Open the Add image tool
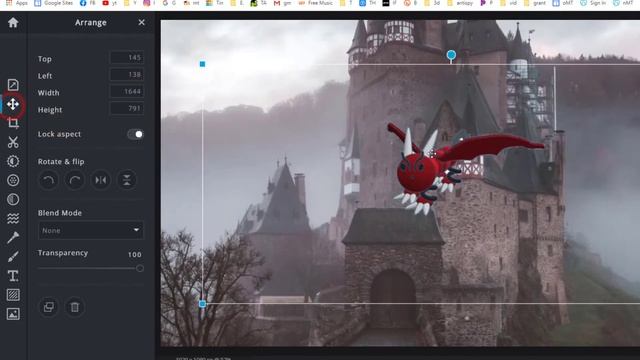 click(x=13, y=314)
